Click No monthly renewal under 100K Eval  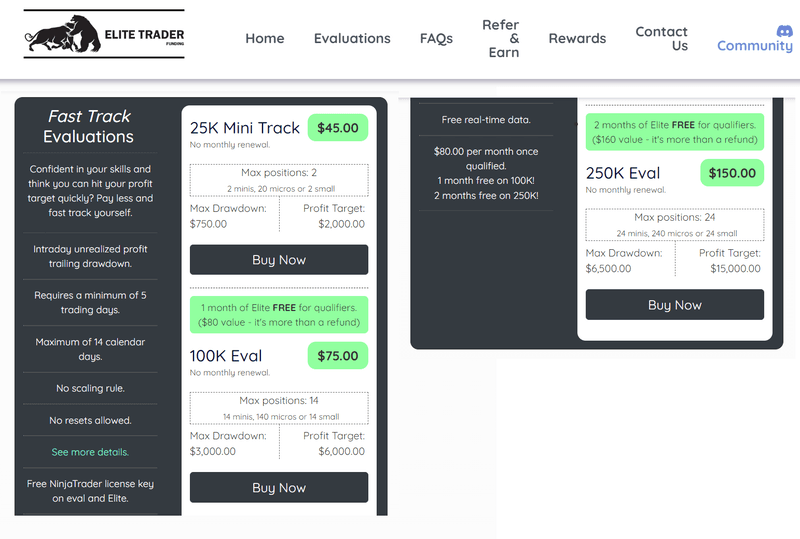tap(230, 373)
